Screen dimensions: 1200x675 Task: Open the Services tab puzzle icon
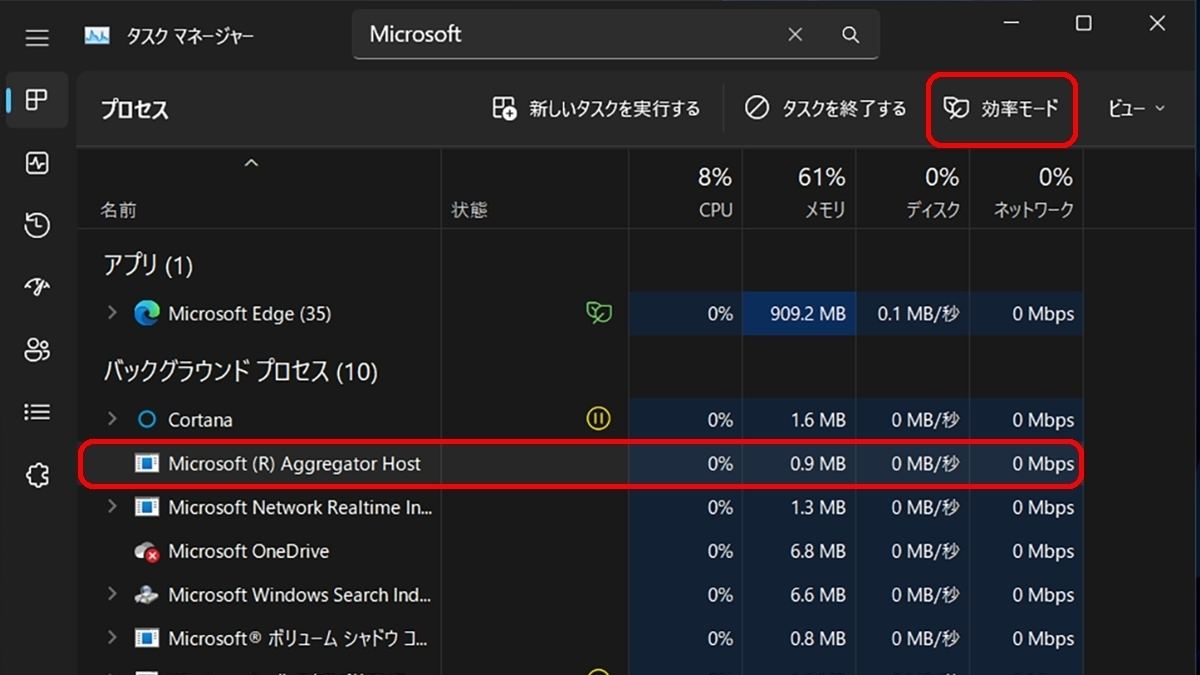[37, 475]
